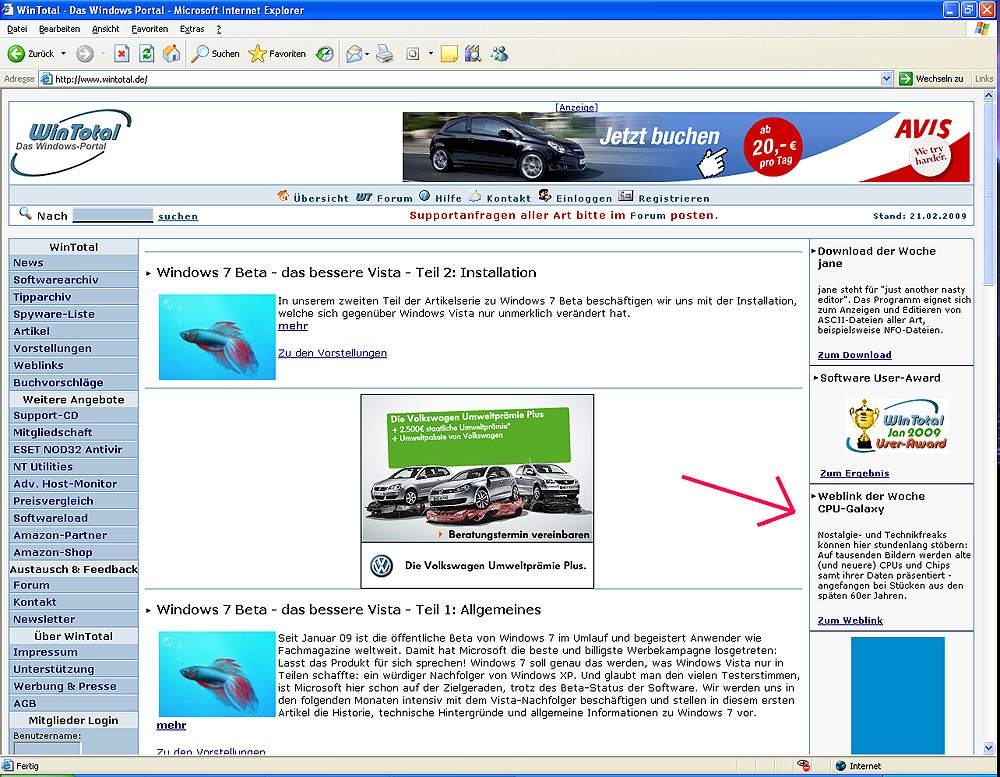Open the History toolbar icon

pyautogui.click(x=325, y=54)
